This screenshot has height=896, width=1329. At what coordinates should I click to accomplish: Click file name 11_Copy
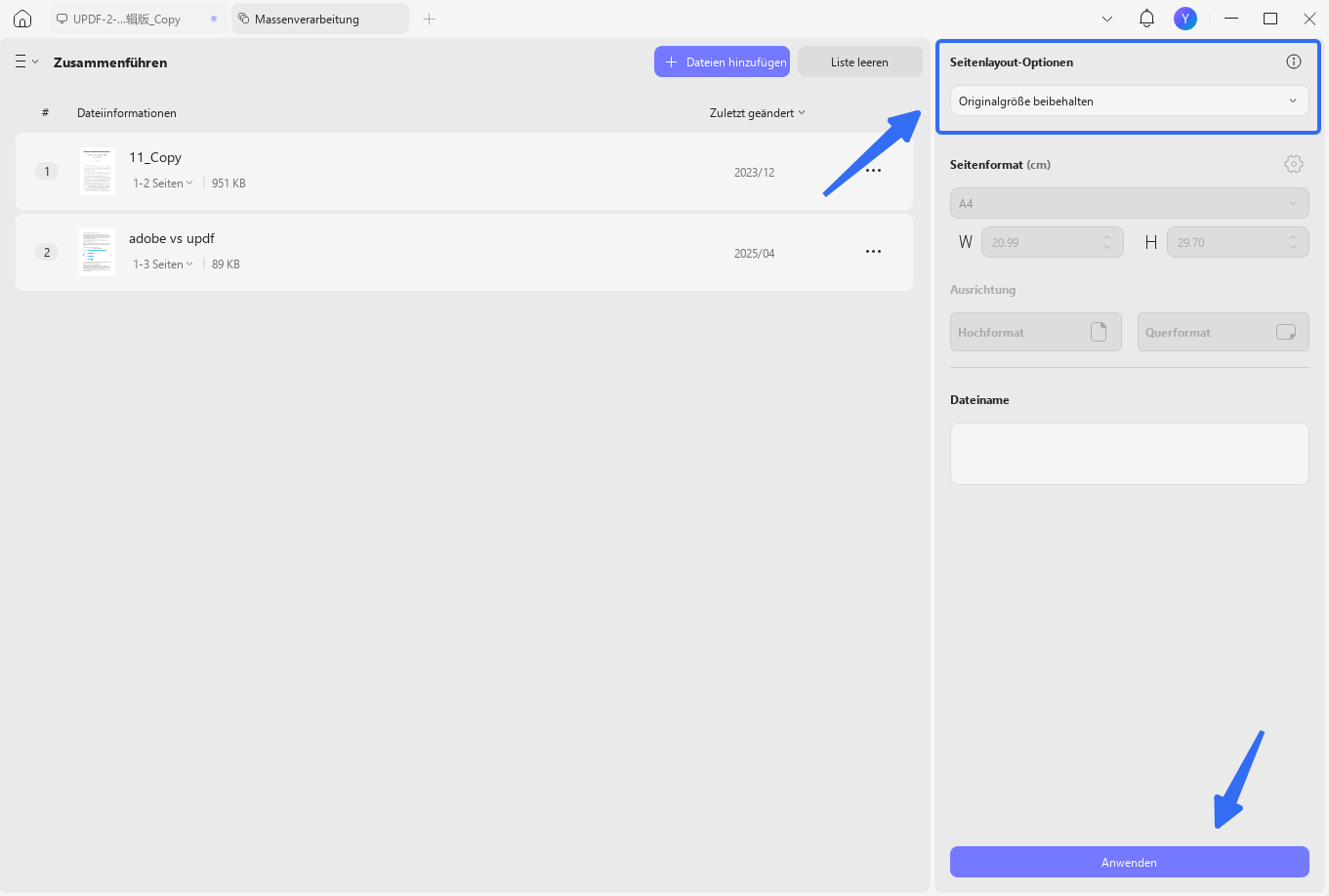point(155,157)
